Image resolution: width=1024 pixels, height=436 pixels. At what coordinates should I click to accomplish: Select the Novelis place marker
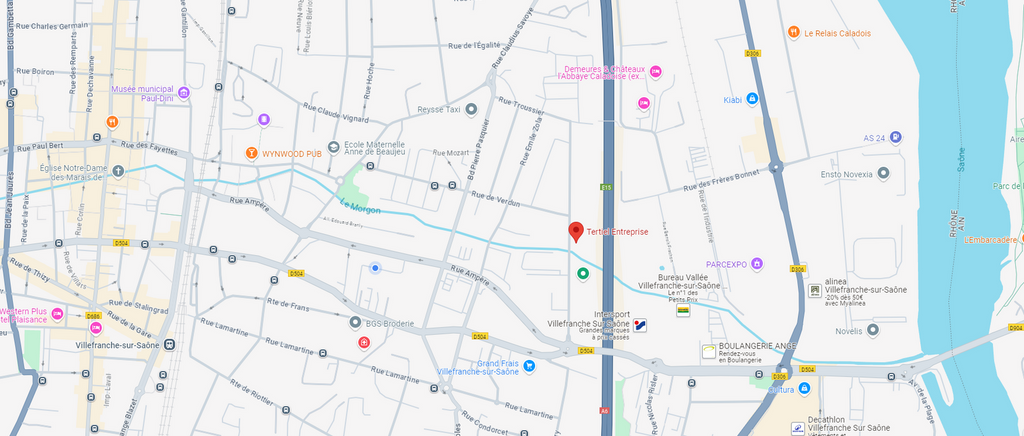(x=873, y=331)
